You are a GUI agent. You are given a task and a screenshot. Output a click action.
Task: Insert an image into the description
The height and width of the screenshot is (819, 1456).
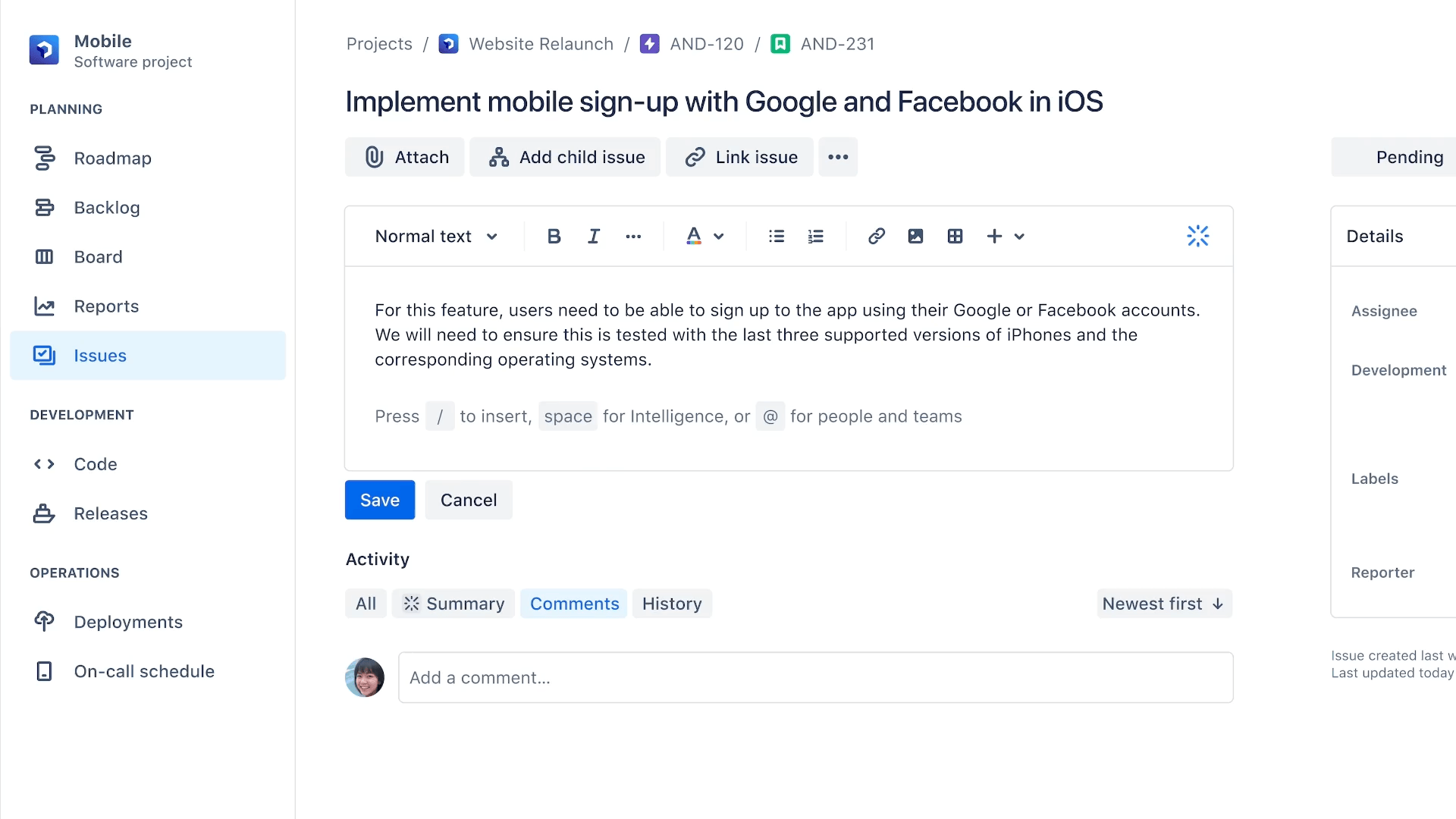(x=915, y=236)
